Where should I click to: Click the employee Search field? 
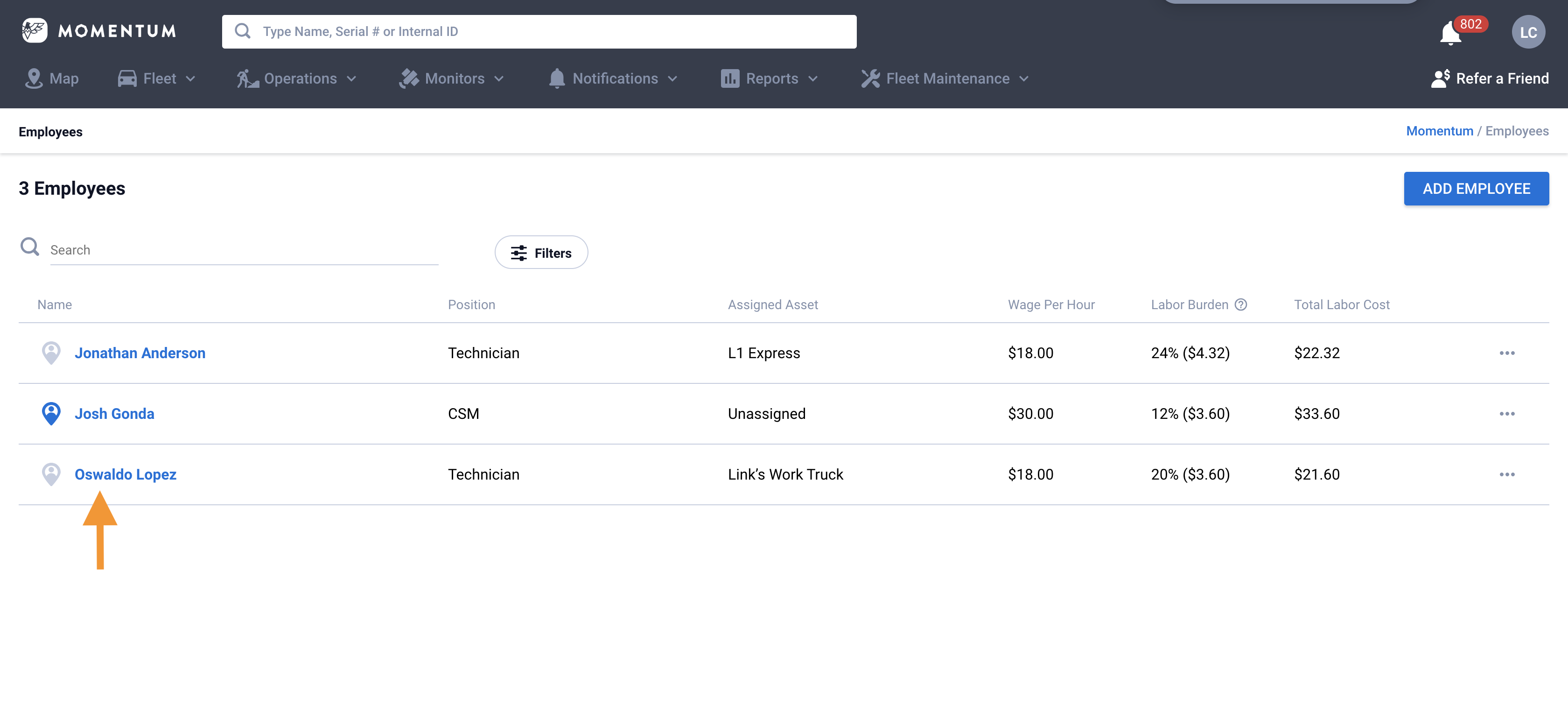click(x=244, y=250)
